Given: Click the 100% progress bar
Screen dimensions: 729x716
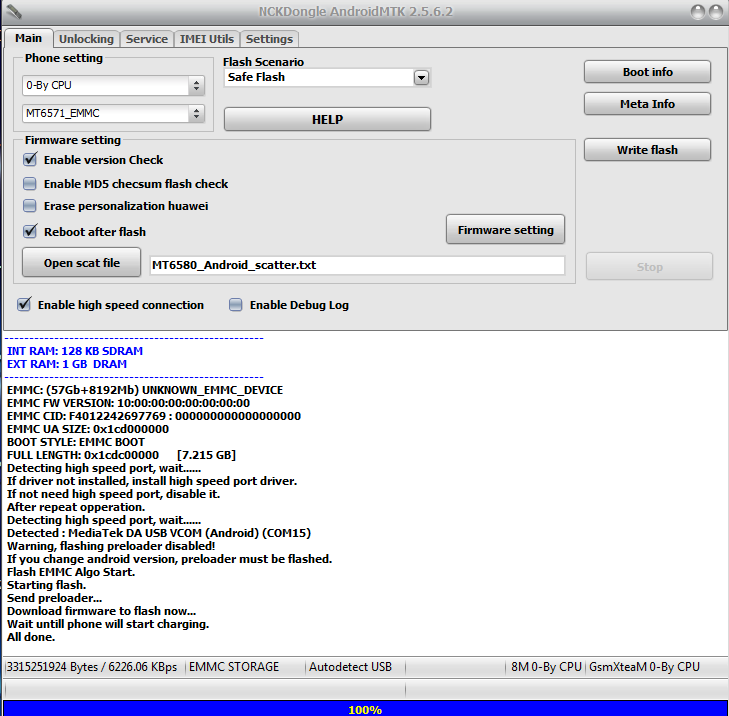Looking at the screenshot, I should 364,709.
